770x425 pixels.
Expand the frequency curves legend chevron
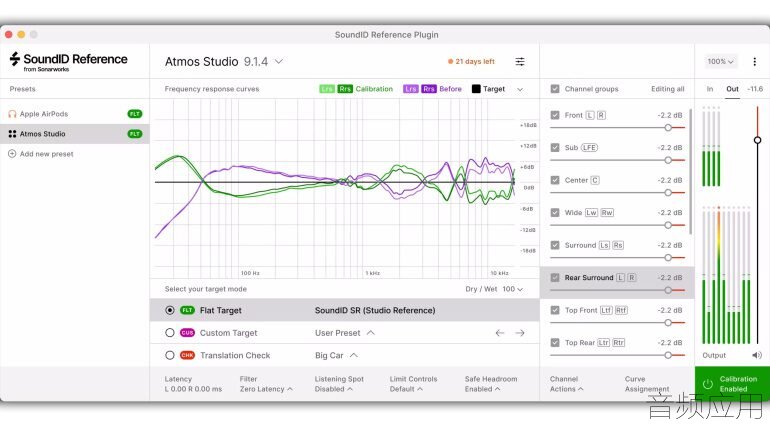tap(520, 89)
